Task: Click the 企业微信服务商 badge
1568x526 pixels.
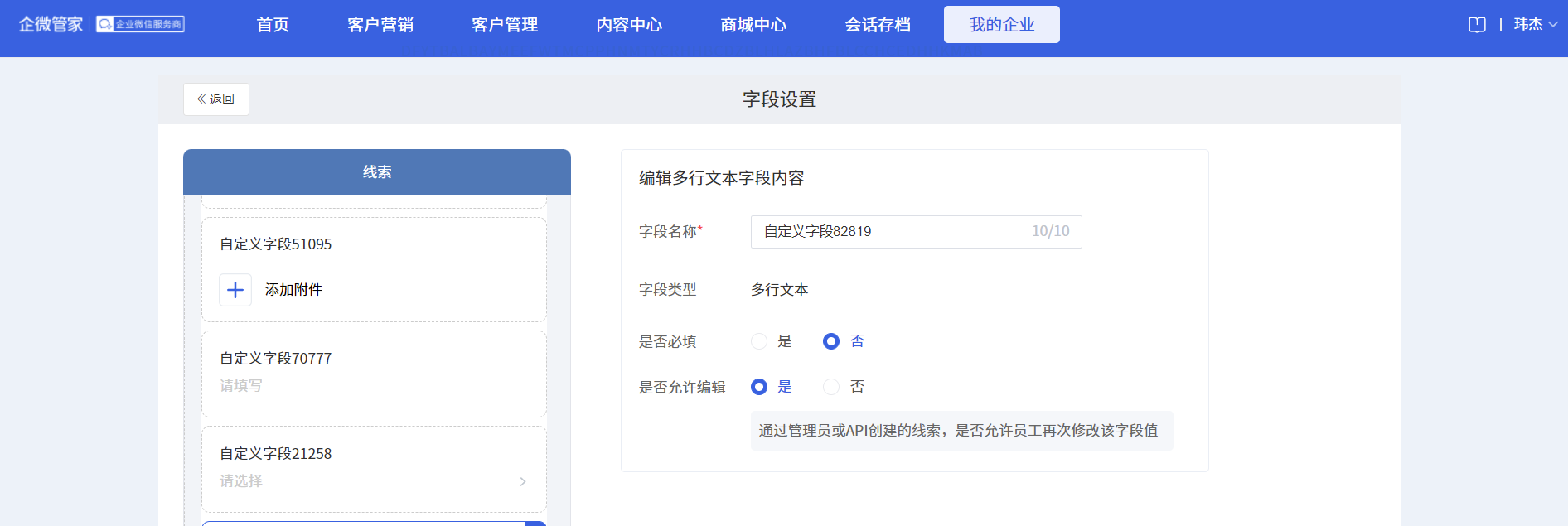Action: [140, 24]
